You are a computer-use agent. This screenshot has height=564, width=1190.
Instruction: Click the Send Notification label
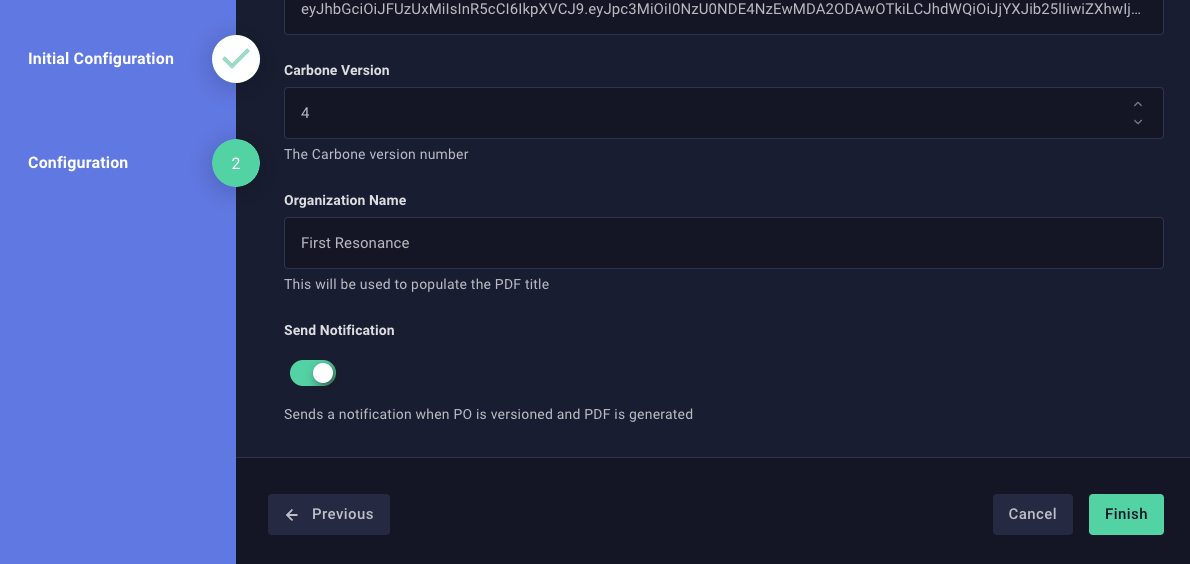pyautogui.click(x=339, y=330)
